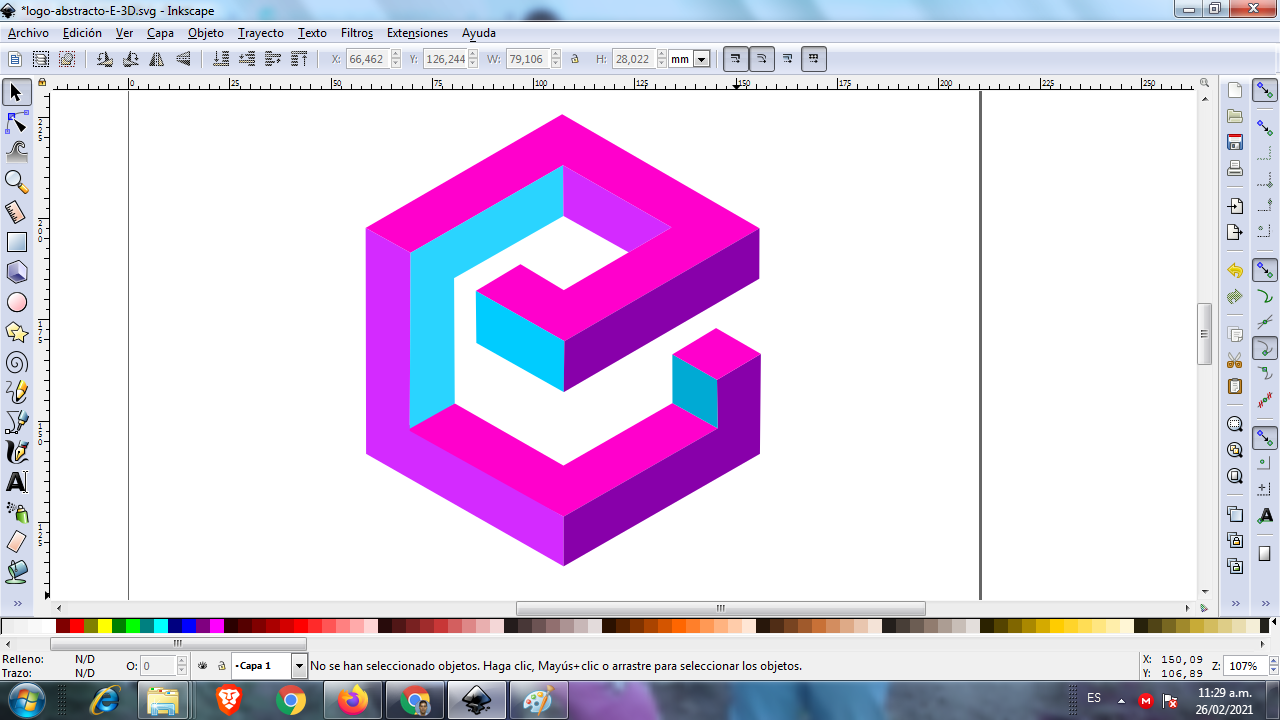Toggle move patterns with object option
1280x720 pixels.
coord(814,59)
